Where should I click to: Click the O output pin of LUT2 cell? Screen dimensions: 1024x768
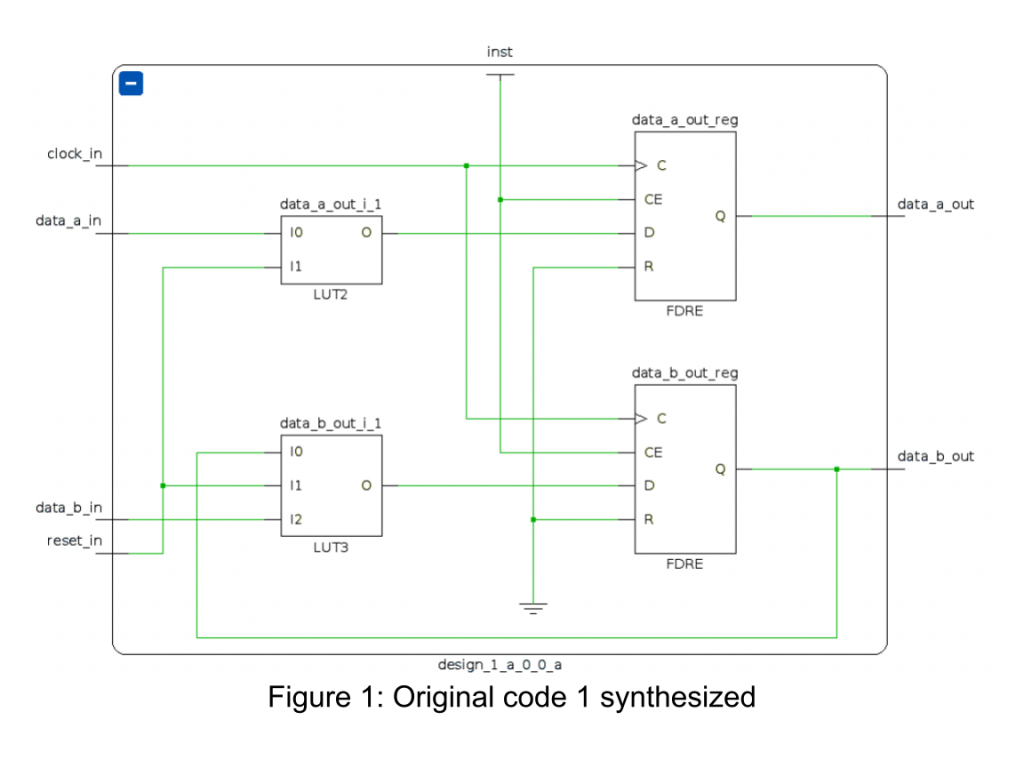point(366,233)
